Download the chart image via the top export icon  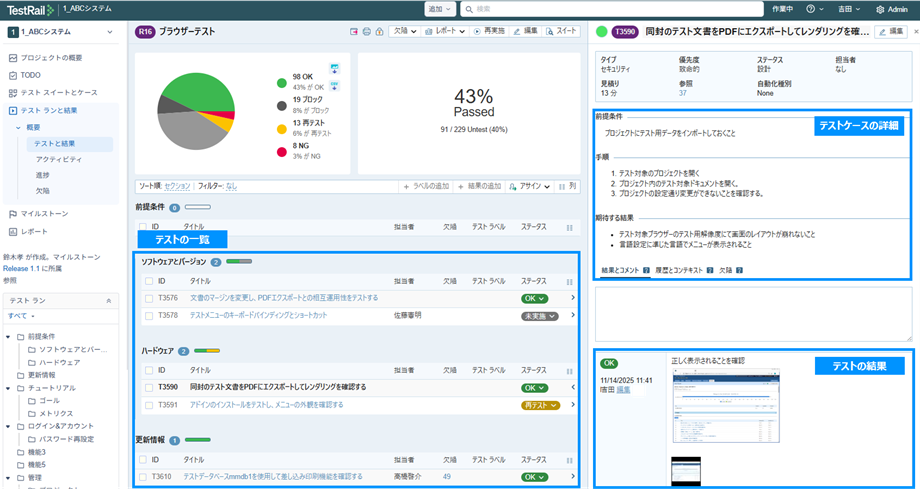(333, 68)
